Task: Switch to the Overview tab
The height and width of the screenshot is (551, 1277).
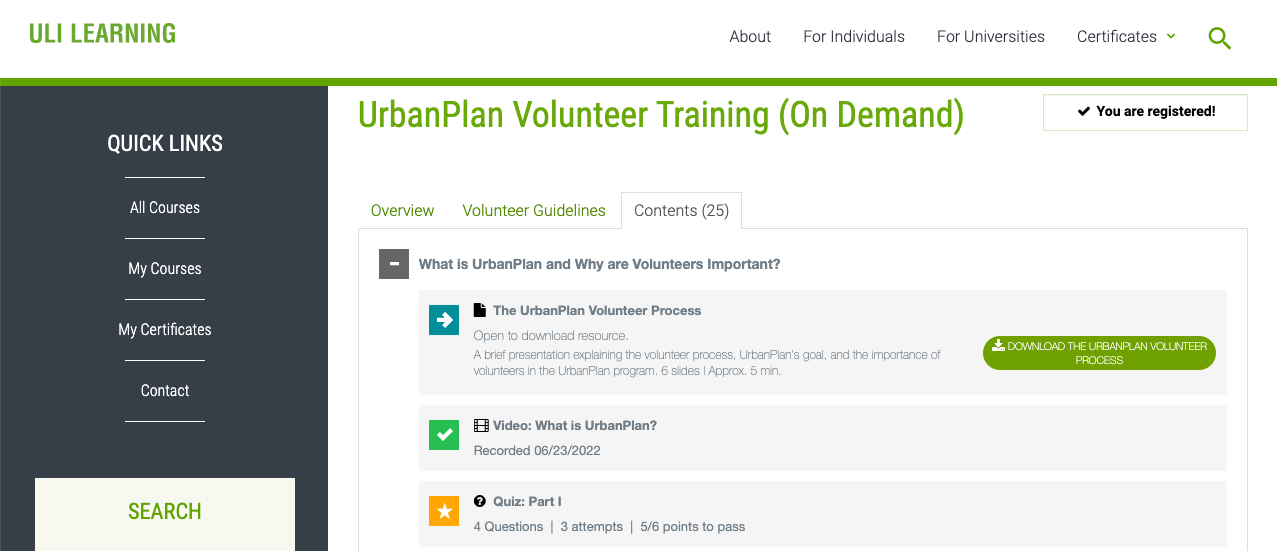Action: (x=402, y=211)
